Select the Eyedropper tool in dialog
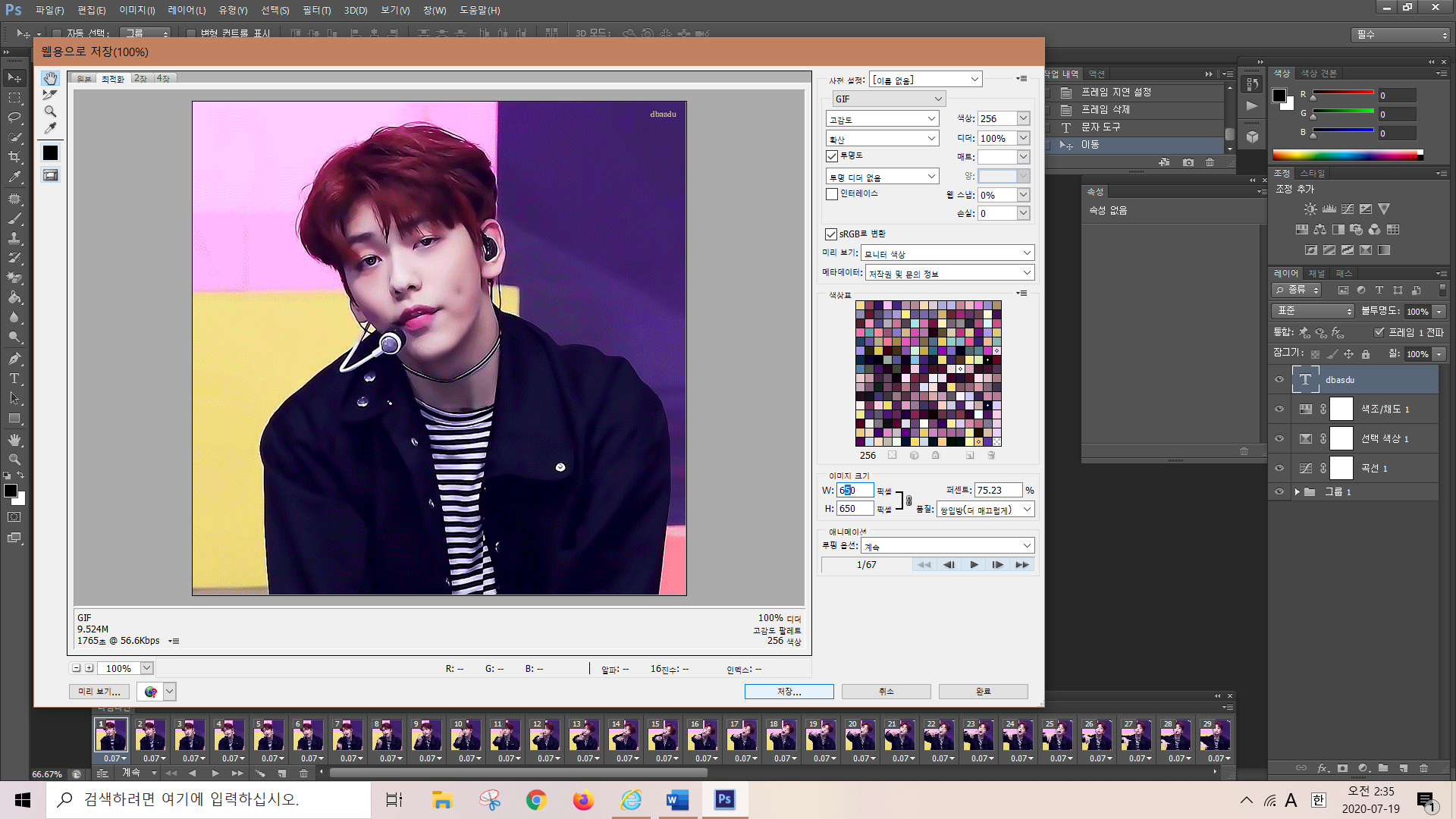Viewport: 1456px width, 819px height. click(50, 129)
